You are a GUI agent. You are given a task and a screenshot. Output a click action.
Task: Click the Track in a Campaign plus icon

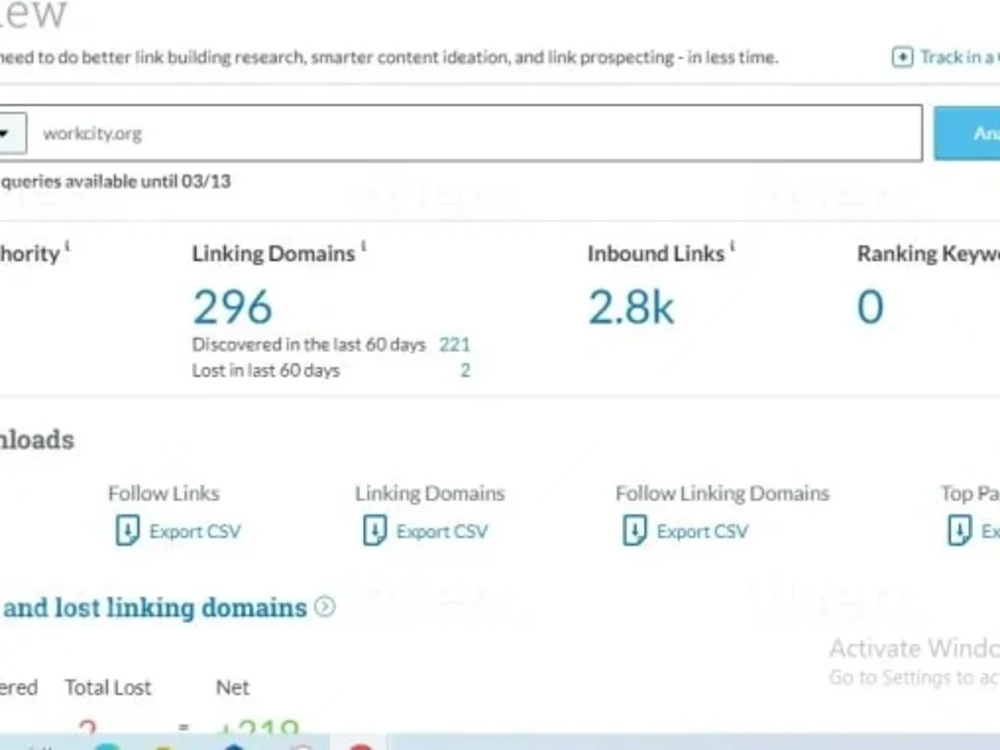902,57
